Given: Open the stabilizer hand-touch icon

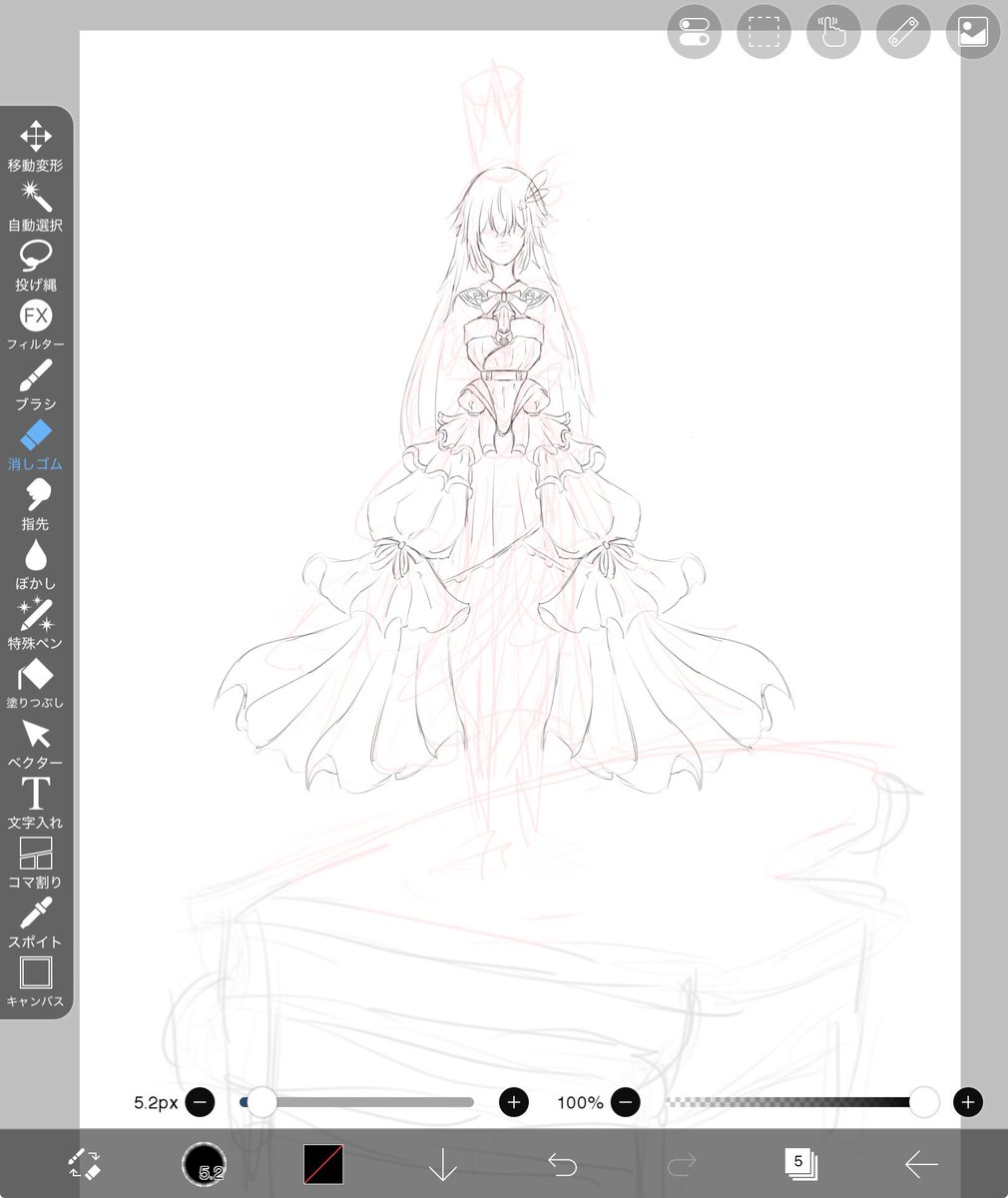Looking at the screenshot, I should coord(833,31).
